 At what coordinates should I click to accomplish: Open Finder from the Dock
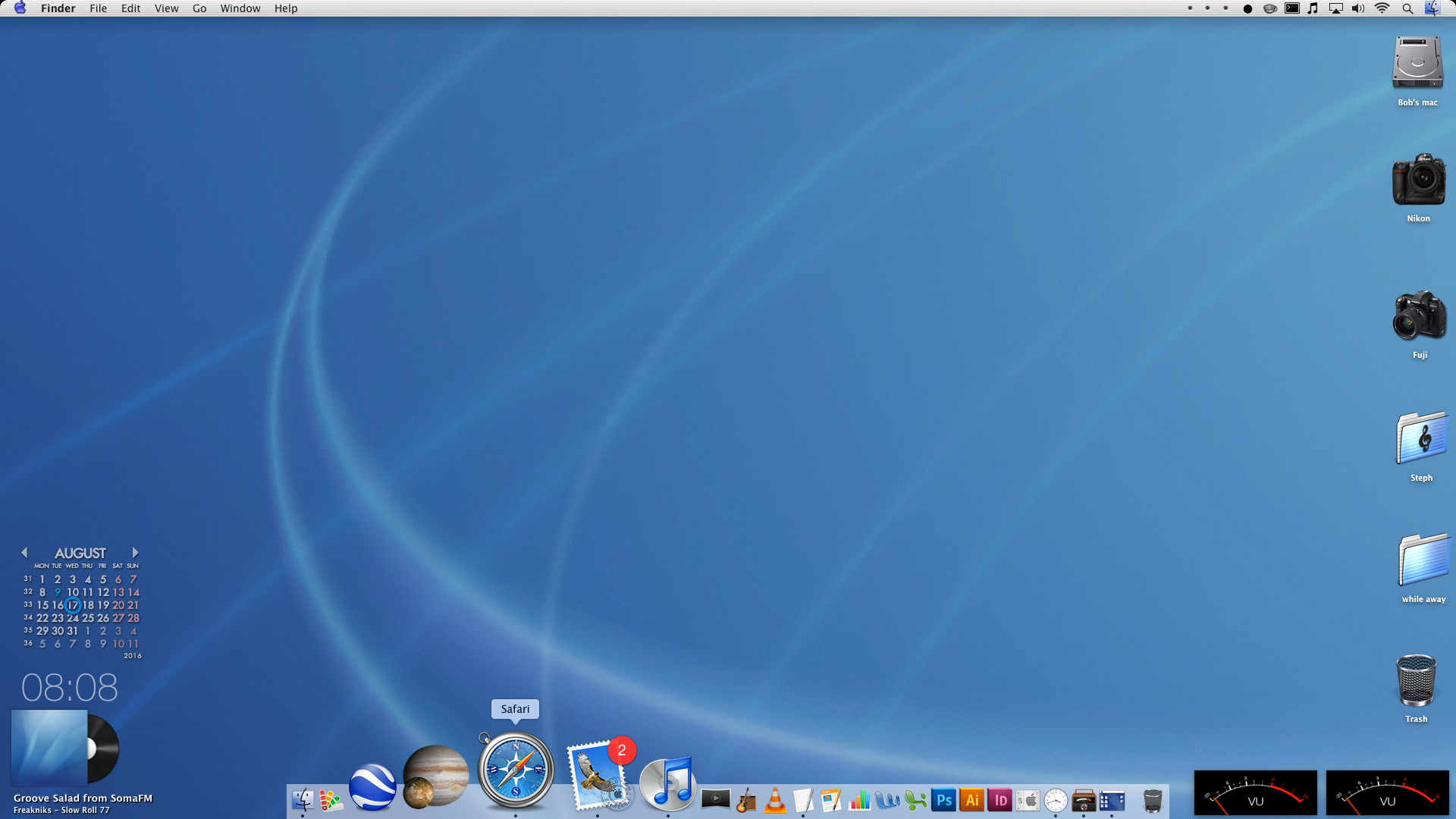pyautogui.click(x=303, y=800)
